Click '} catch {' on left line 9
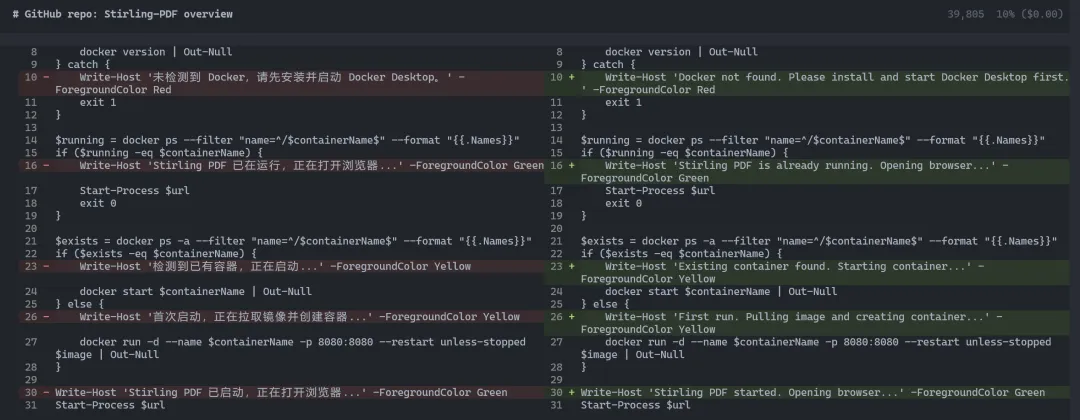Screen dimensions: 1080x420 (x=83, y=65)
